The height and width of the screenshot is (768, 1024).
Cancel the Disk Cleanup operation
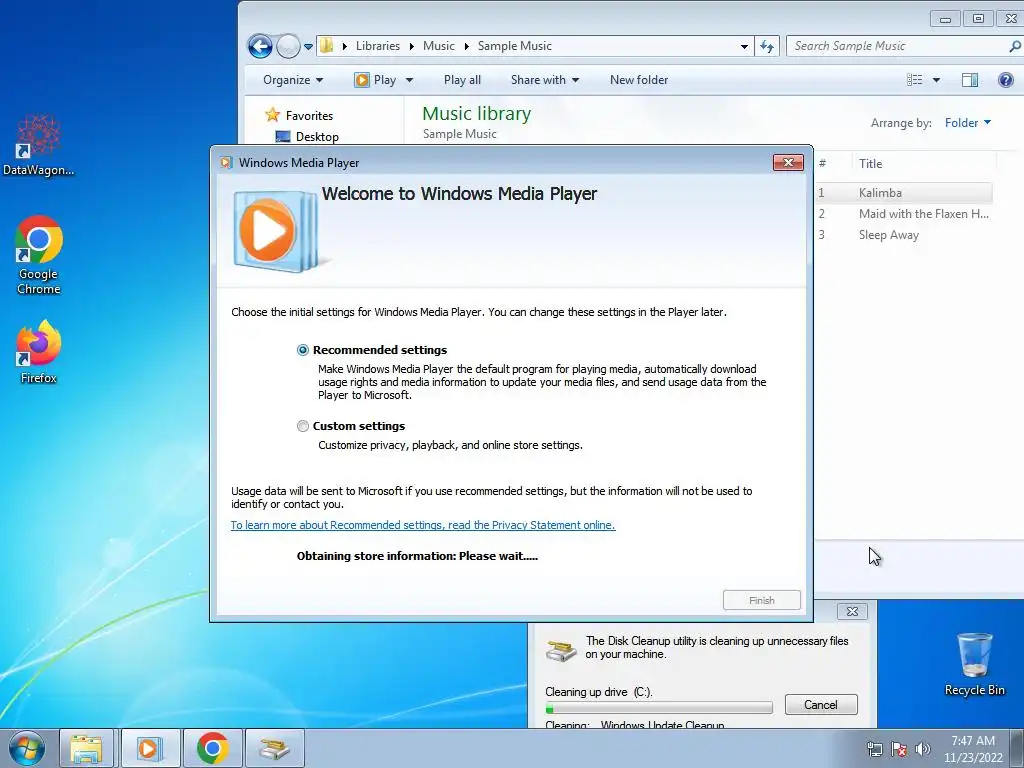tap(821, 705)
